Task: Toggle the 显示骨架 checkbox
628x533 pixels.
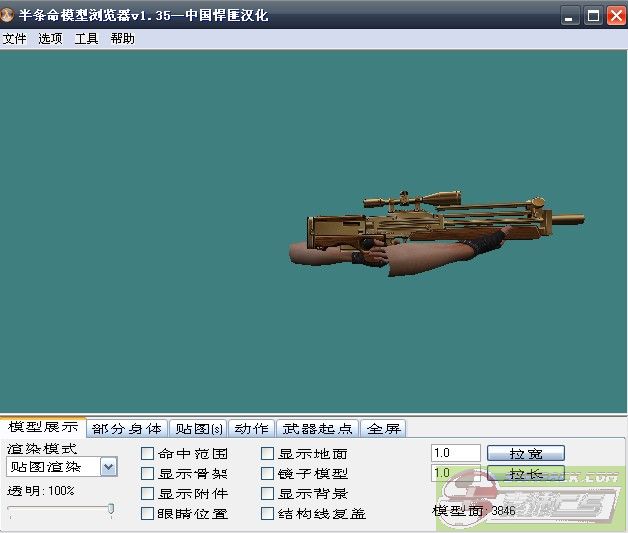Action: [x=148, y=474]
